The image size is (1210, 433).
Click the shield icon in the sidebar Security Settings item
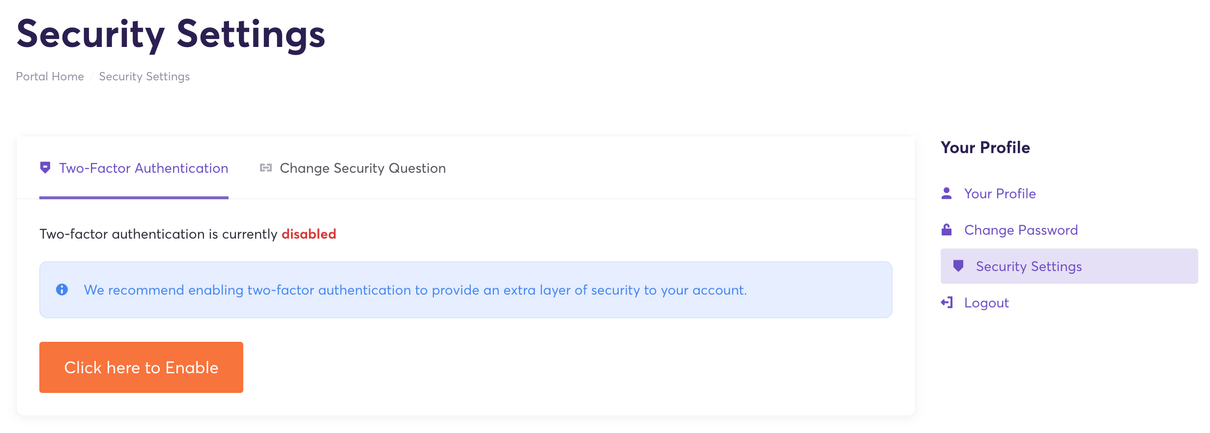[x=958, y=266]
